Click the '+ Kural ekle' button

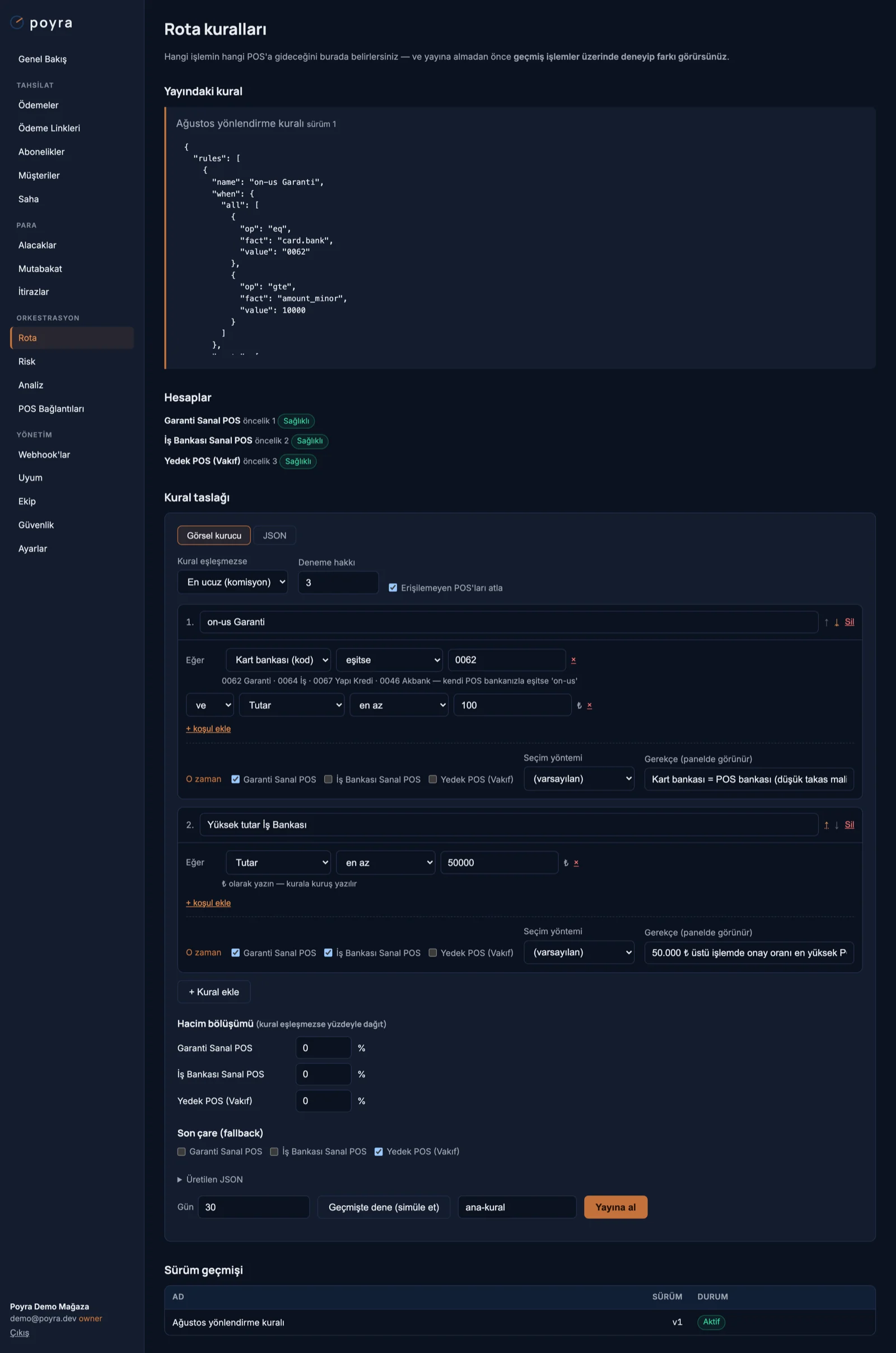214,992
